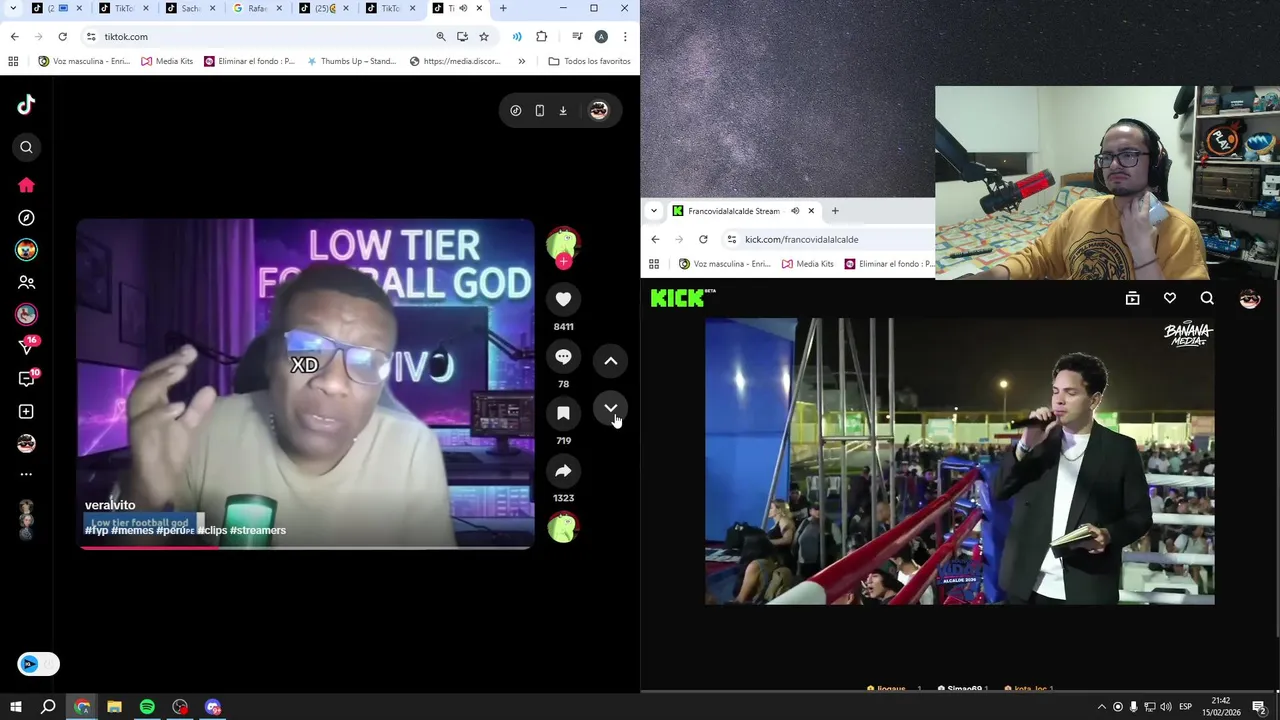Save the TikTok video to favorites
The height and width of the screenshot is (720, 1280).
click(x=563, y=413)
